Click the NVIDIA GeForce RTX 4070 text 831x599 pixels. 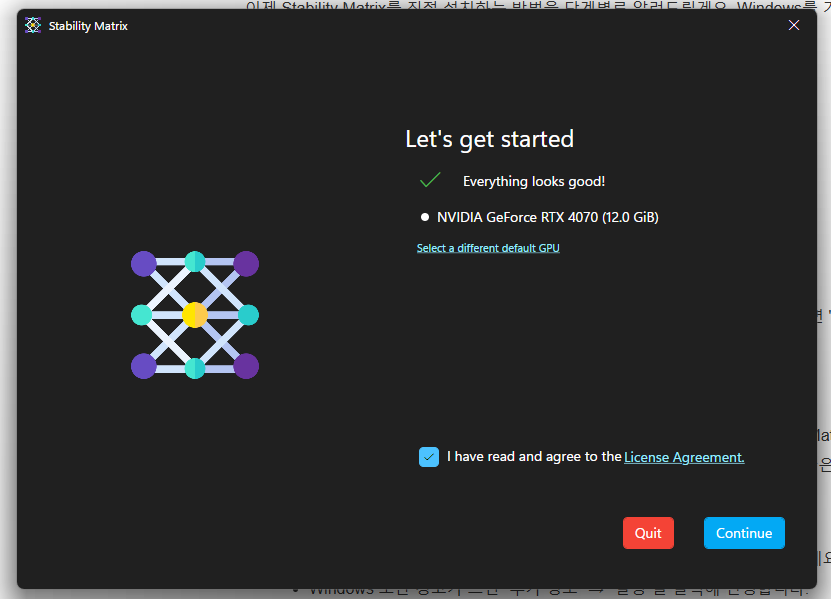[547, 217]
